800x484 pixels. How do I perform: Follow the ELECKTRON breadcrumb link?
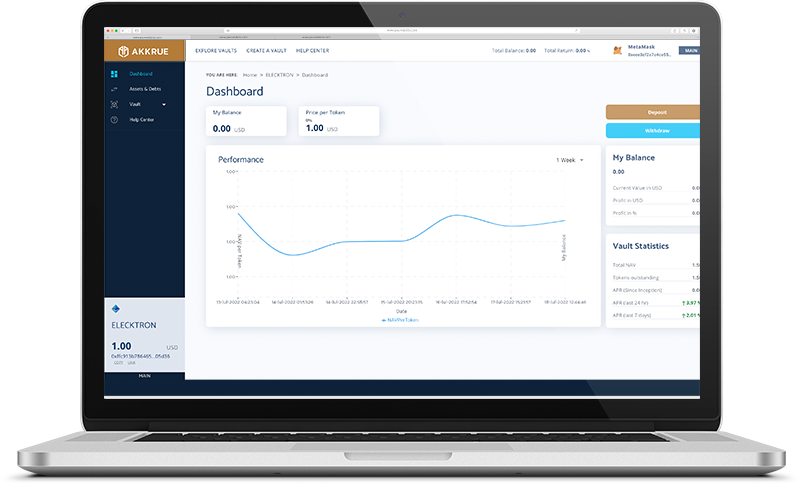pos(280,75)
